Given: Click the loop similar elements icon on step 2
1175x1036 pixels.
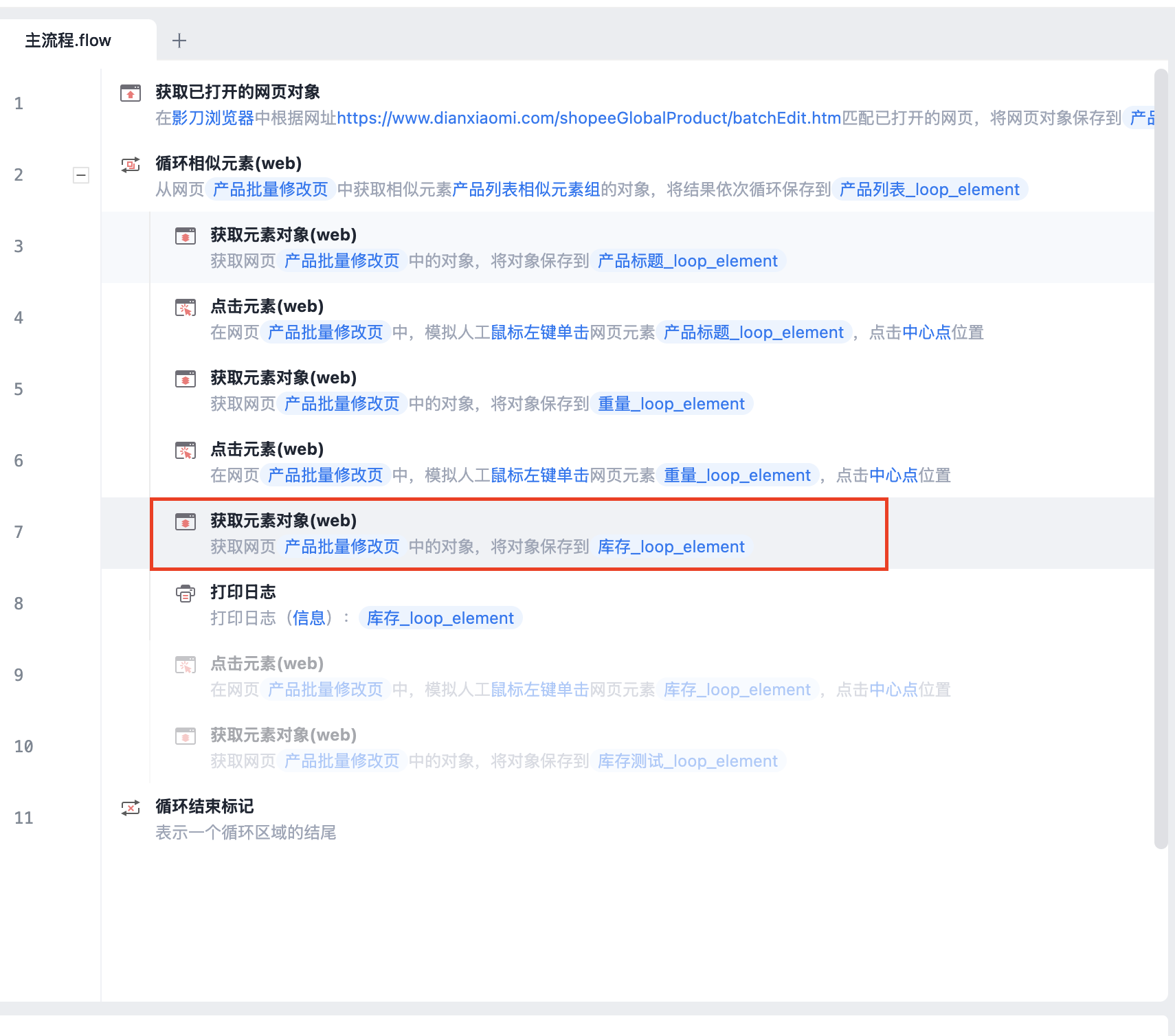Looking at the screenshot, I should click(131, 164).
